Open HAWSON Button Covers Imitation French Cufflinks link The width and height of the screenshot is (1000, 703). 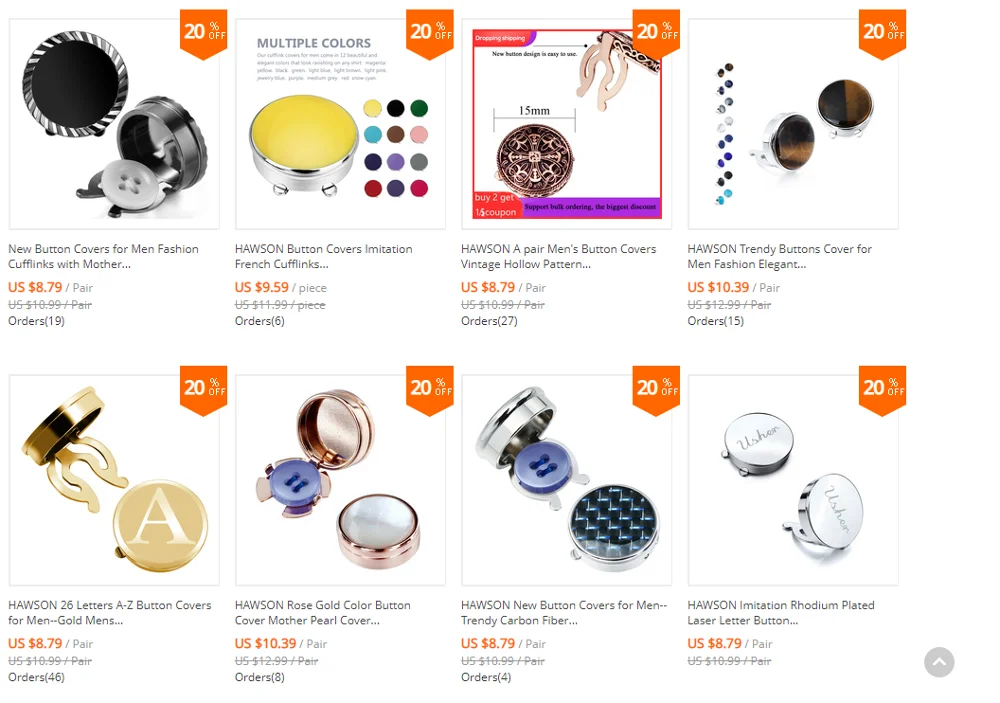click(323, 256)
